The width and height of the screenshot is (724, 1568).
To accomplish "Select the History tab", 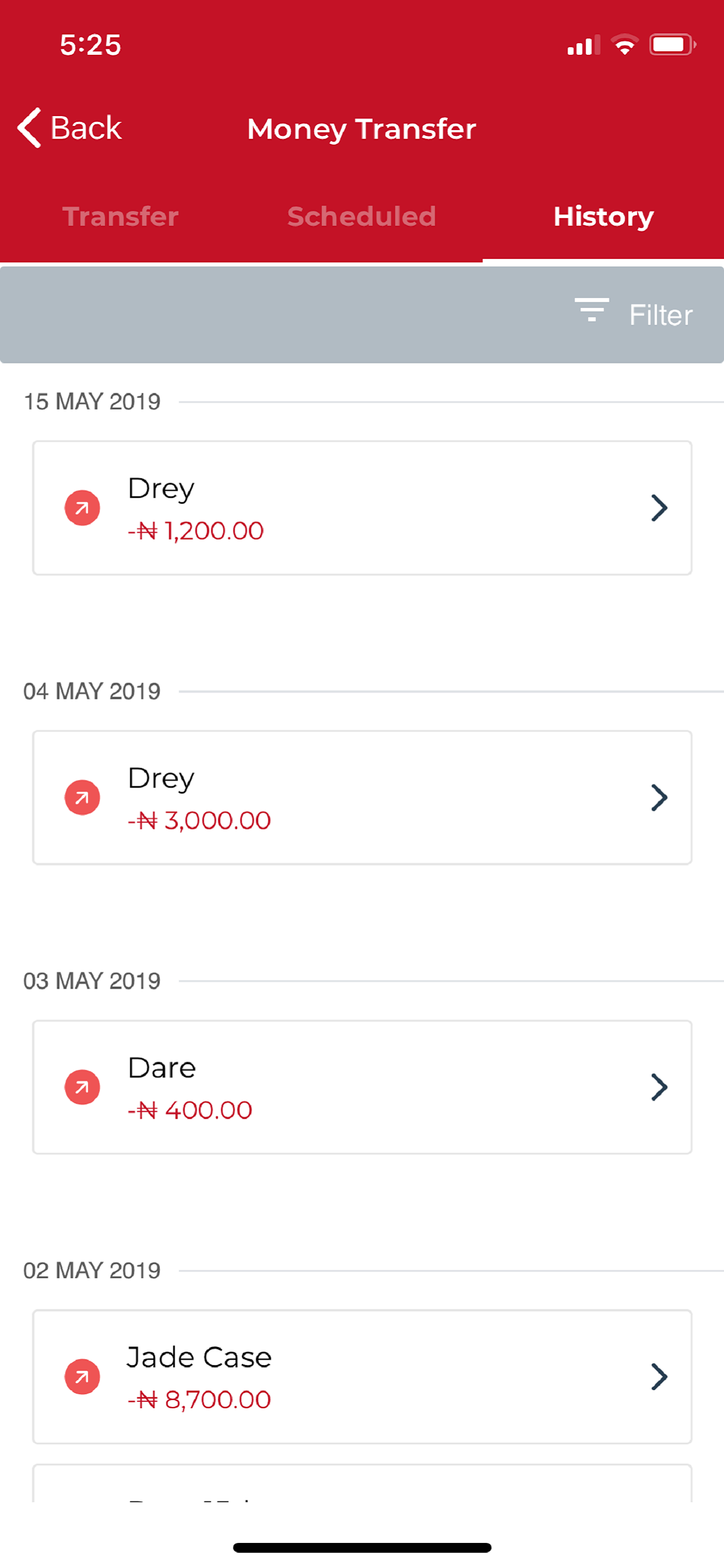I will [x=603, y=216].
